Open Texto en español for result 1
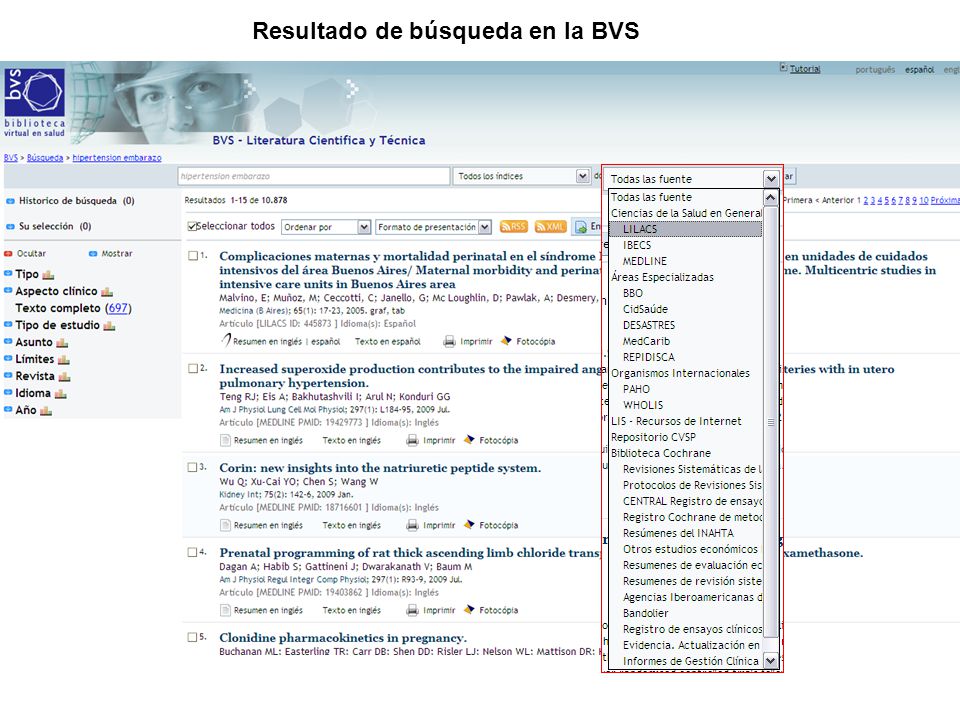This screenshot has width=960, height=720. (x=388, y=341)
